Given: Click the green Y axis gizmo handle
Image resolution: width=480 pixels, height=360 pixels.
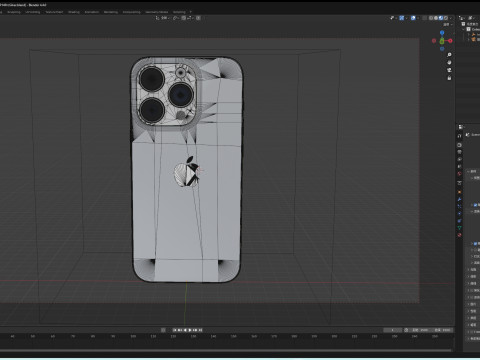Looking at the screenshot, I should (442, 41).
